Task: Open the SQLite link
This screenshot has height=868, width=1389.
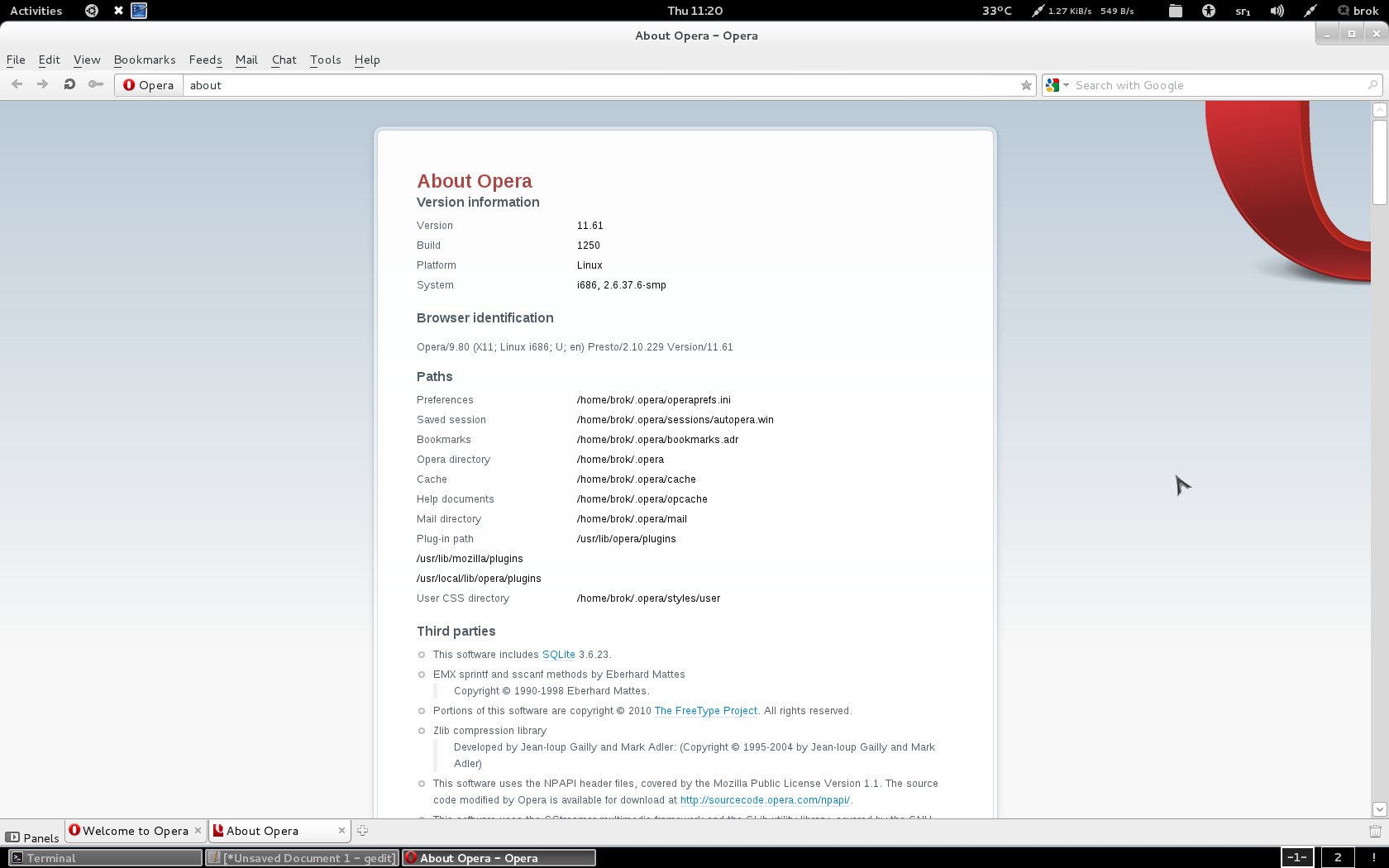Action: (x=558, y=655)
